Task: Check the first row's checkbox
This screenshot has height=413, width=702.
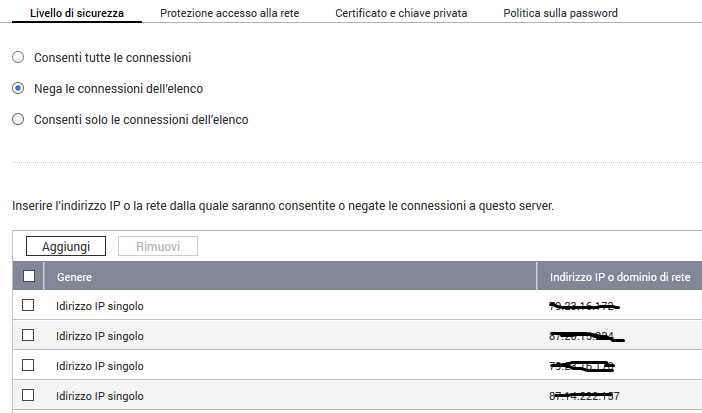Action: click(x=28, y=305)
